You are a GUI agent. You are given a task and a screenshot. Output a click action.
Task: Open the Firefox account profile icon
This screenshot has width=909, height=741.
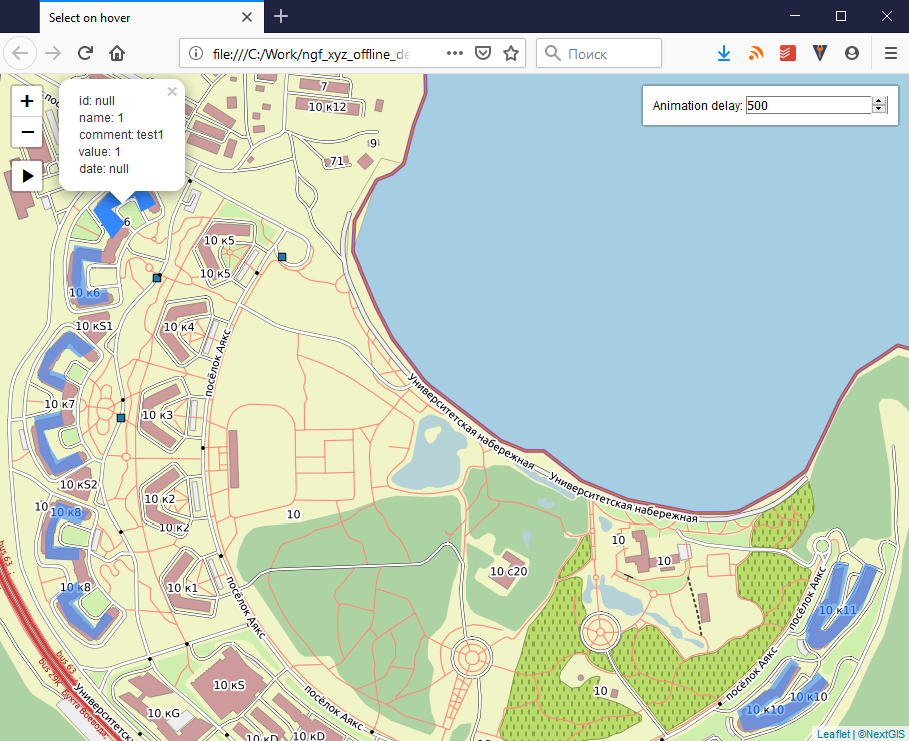851,52
